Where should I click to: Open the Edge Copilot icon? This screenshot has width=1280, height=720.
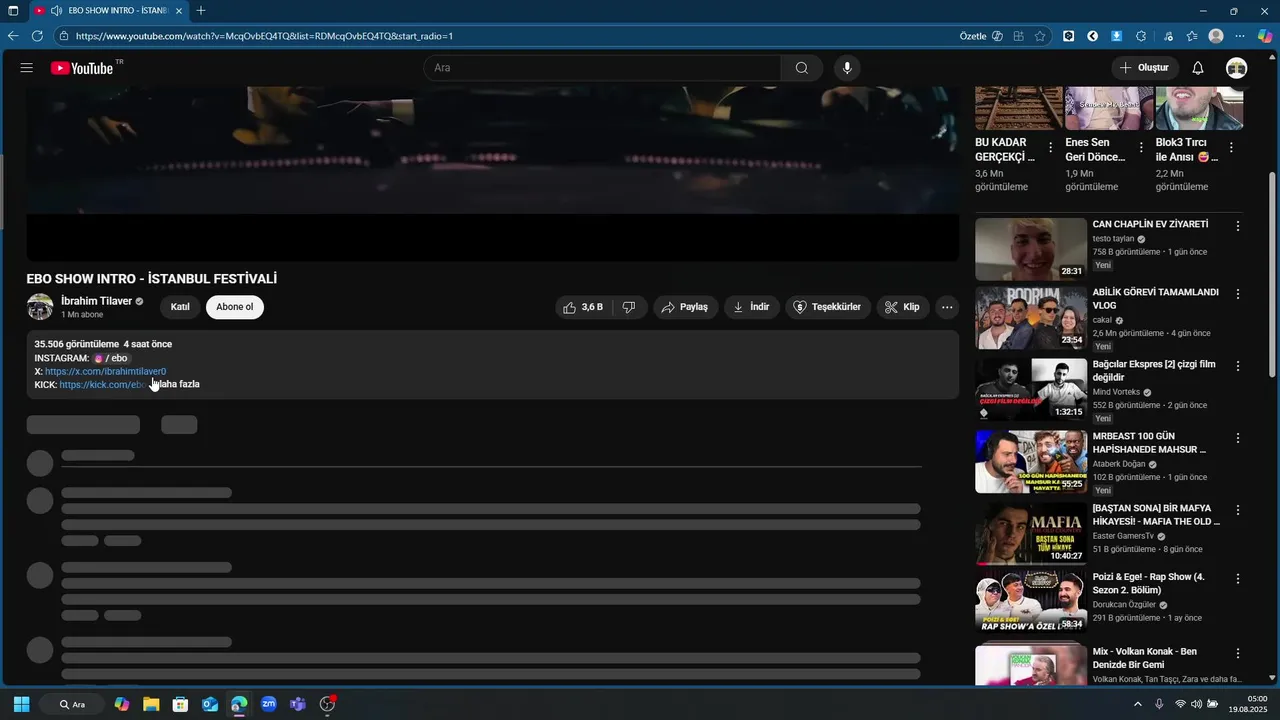pyautogui.click(x=1265, y=36)
